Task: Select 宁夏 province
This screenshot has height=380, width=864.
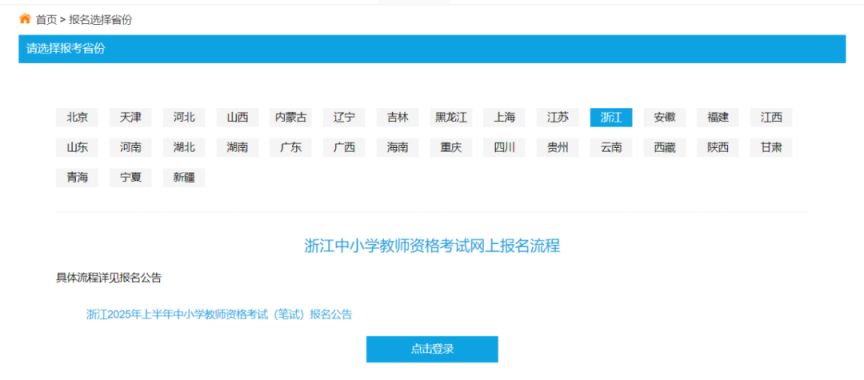Action: pyautogui.click(x=131, y=178)
